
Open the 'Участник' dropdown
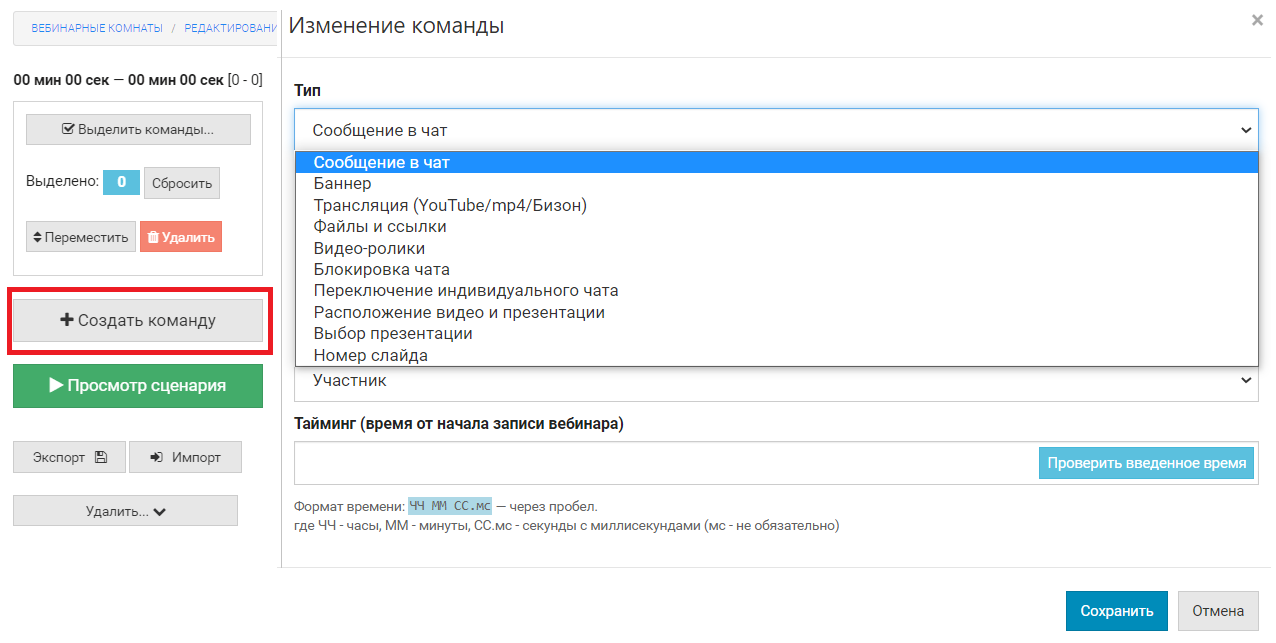pyautogui.click(x=775, y=381)
